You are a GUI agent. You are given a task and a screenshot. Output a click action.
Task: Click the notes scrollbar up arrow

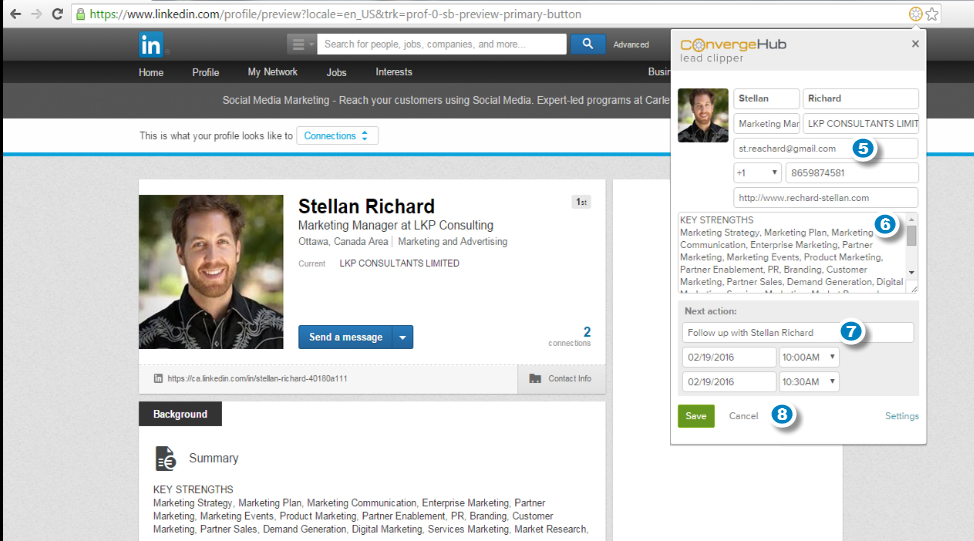[x=911, y=220]
